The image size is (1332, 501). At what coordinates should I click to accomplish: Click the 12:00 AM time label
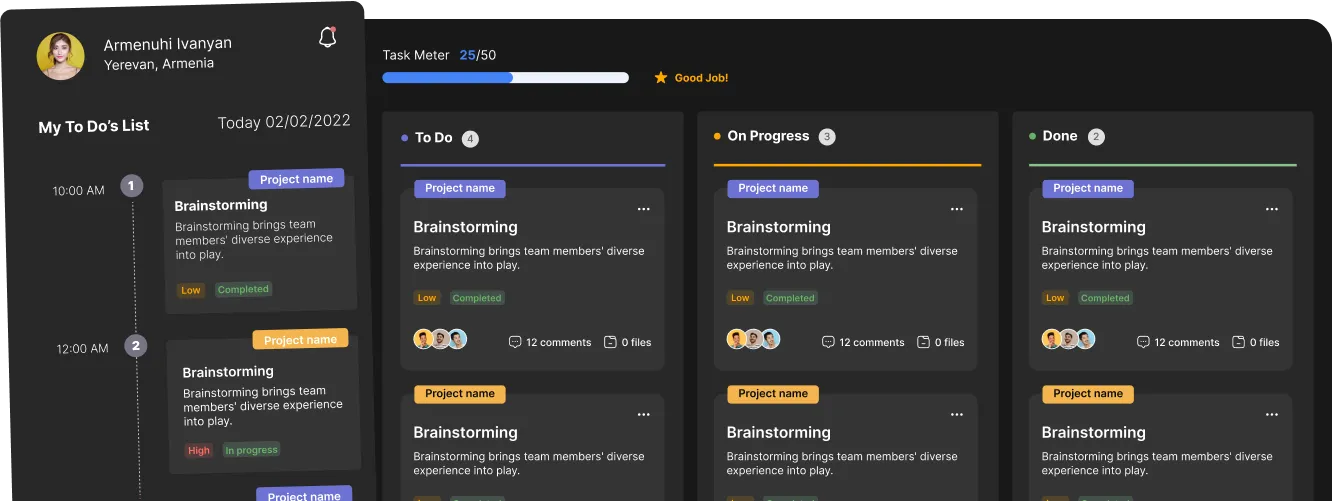82,349
